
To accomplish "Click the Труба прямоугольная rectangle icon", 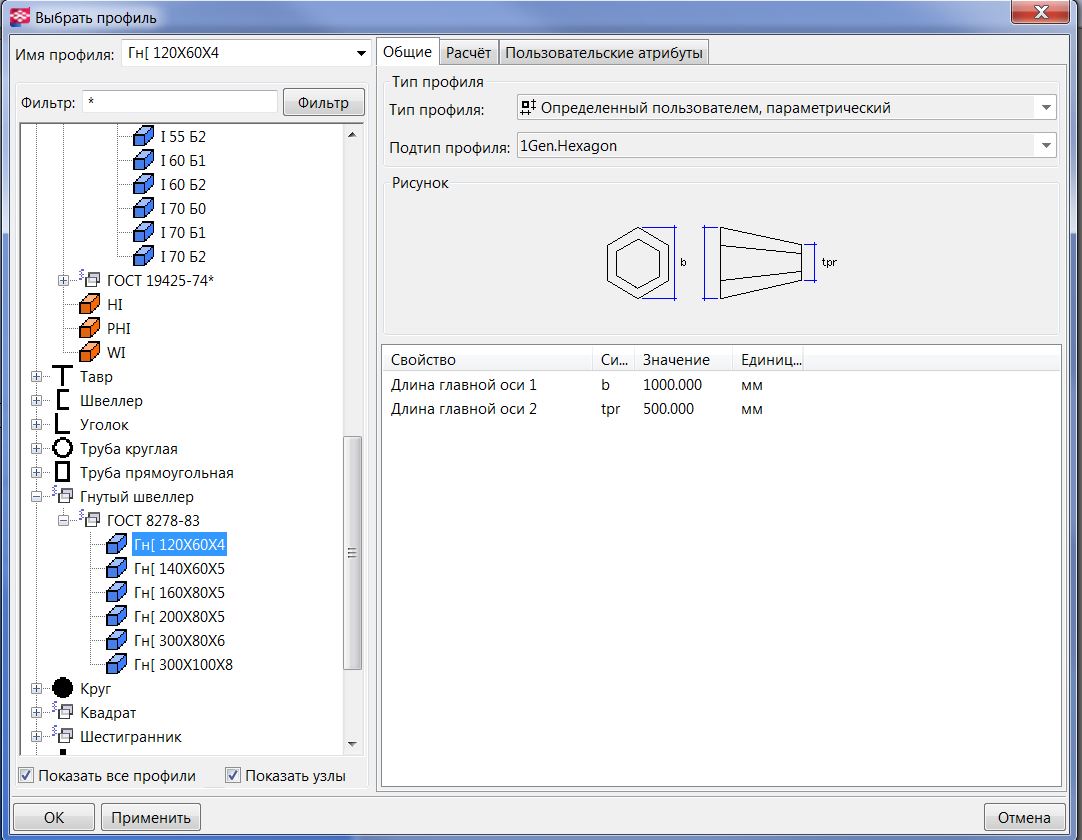I will (x=63, y=473).
